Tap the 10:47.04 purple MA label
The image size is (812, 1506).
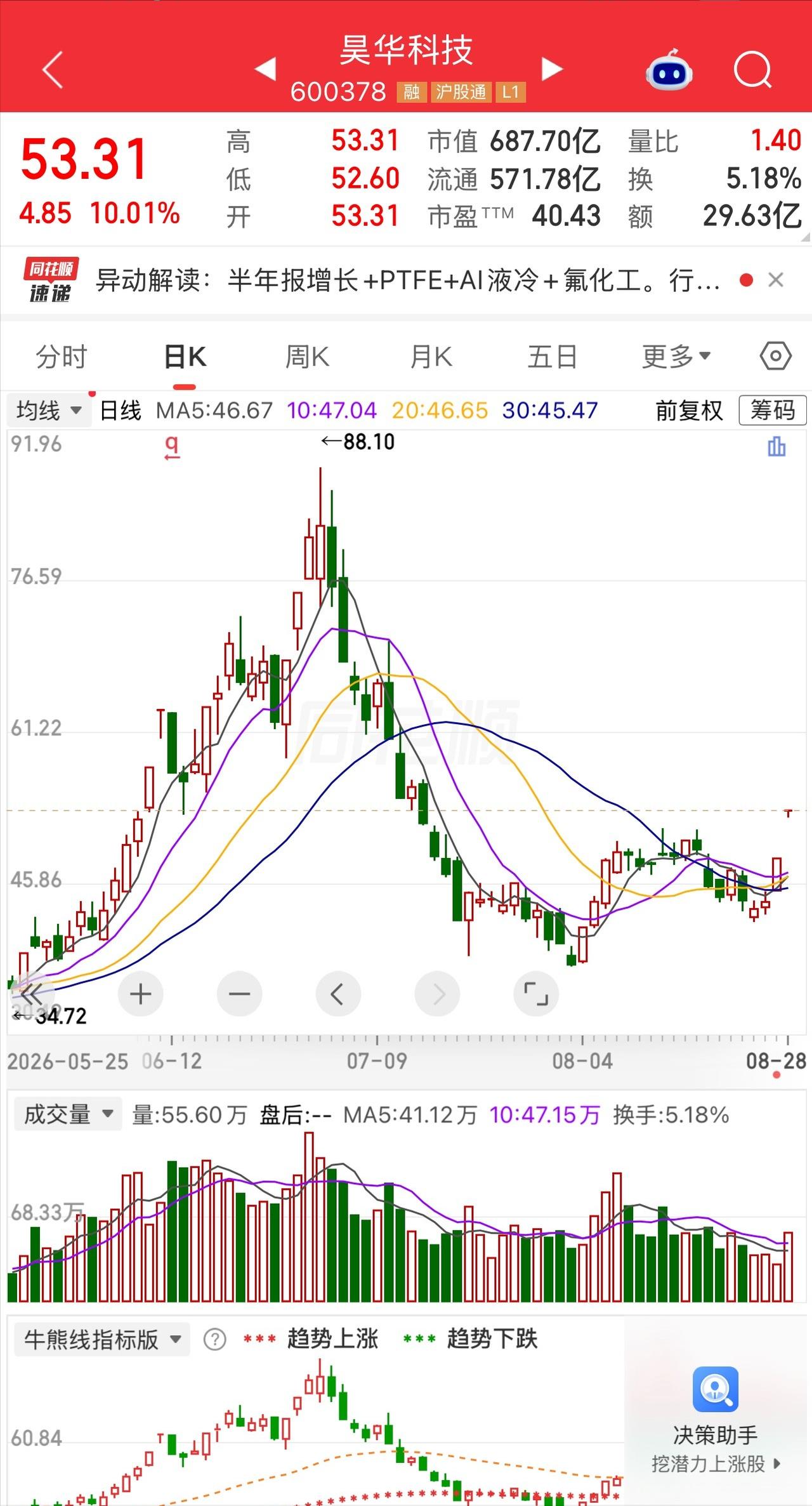[331, 411]
